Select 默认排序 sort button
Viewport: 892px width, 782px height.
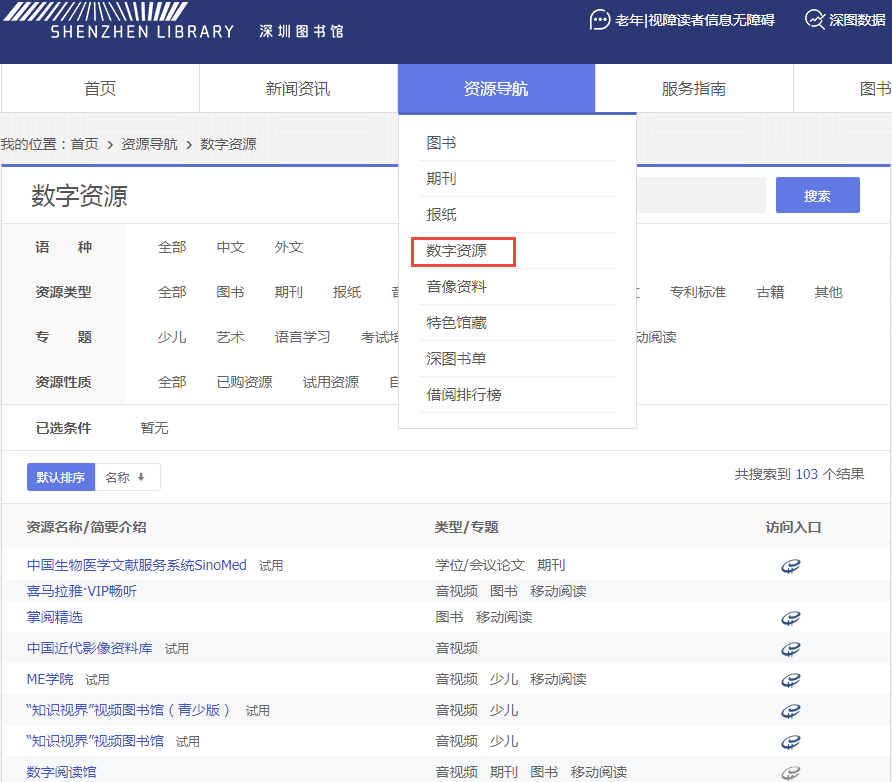(x=61, y=477)
